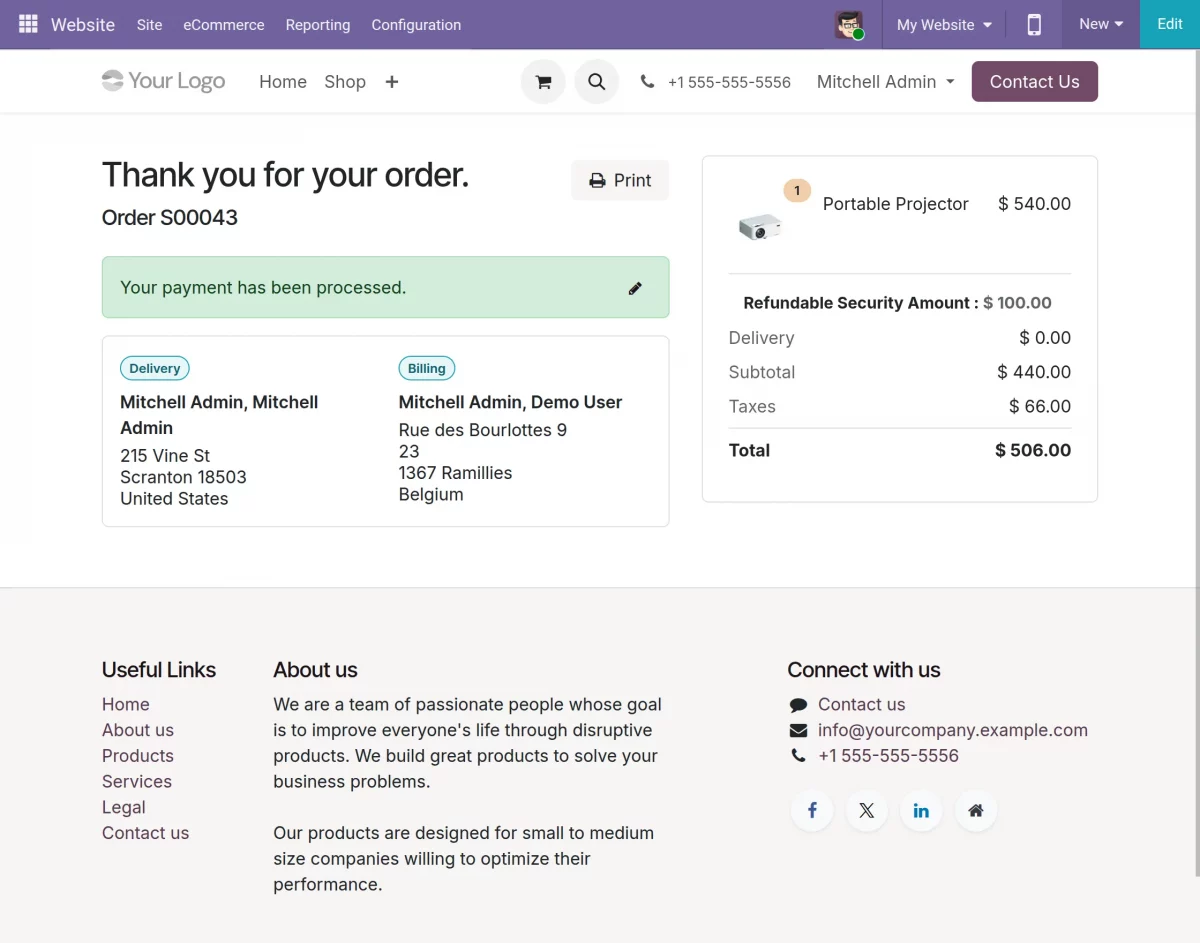
Task: Open Contact us link under Useful Links
Action: click(x=145, y=833)
